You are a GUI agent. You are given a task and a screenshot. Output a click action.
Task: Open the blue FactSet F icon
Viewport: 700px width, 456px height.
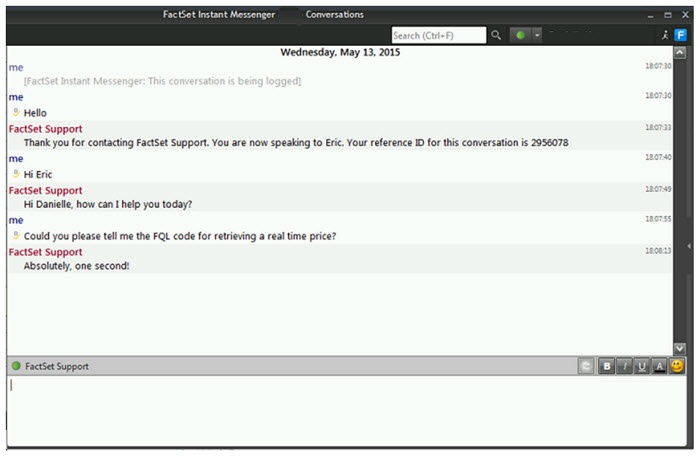tap(680, 35)
